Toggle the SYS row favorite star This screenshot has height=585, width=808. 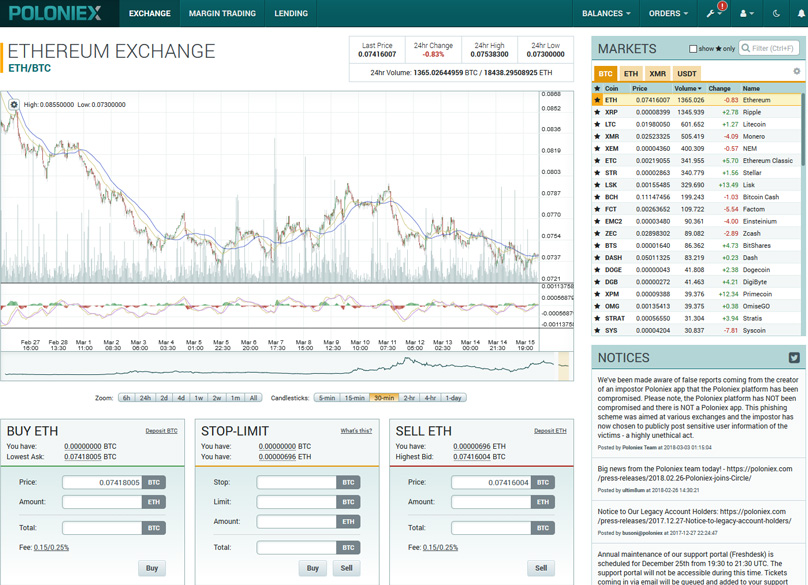tap(597, 330)
